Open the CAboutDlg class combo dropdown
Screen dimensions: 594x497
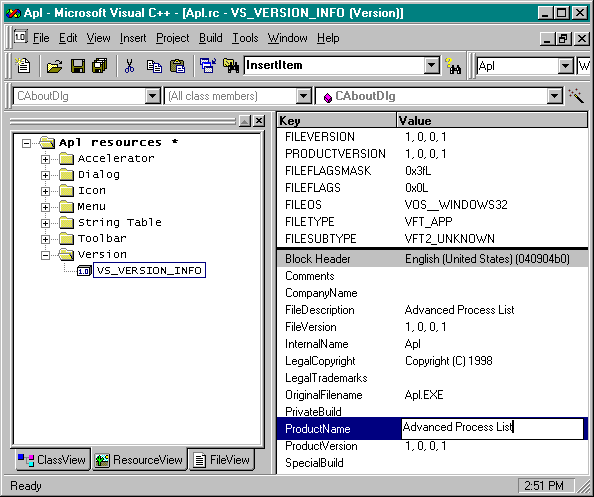pyautogui.click(x=153, y=96)
